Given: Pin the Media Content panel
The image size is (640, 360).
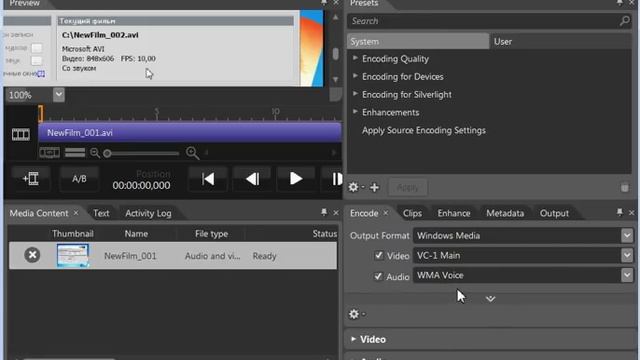Looking at the screenshot, I should tap(324, 212).
